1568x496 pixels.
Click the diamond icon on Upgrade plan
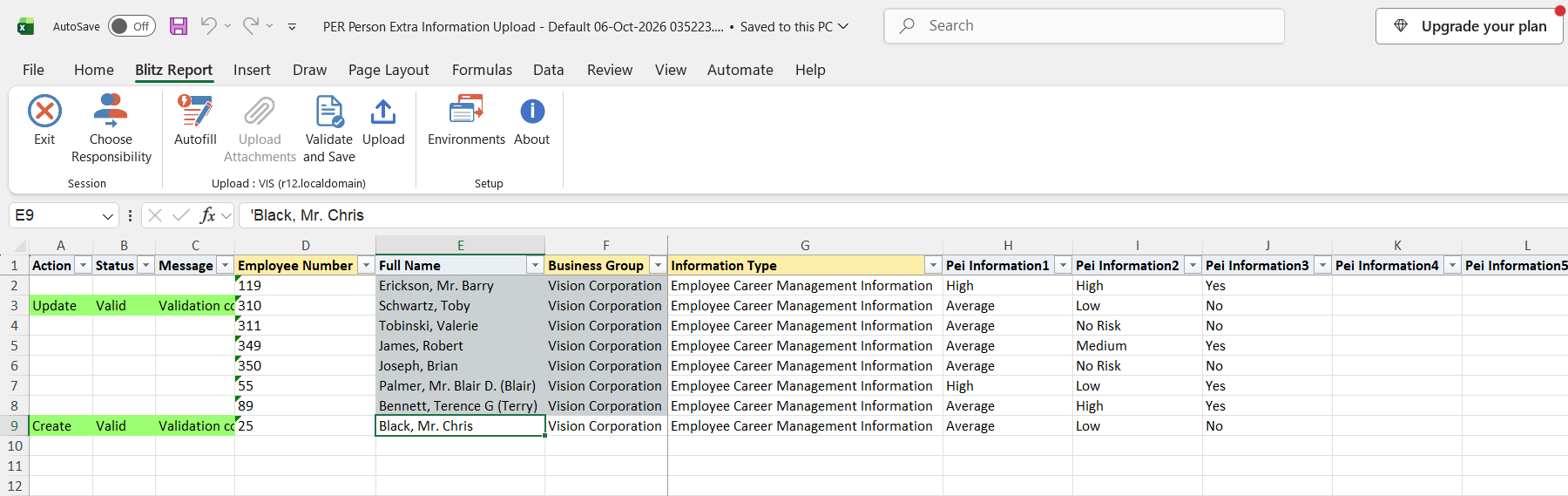(1401, 26)
